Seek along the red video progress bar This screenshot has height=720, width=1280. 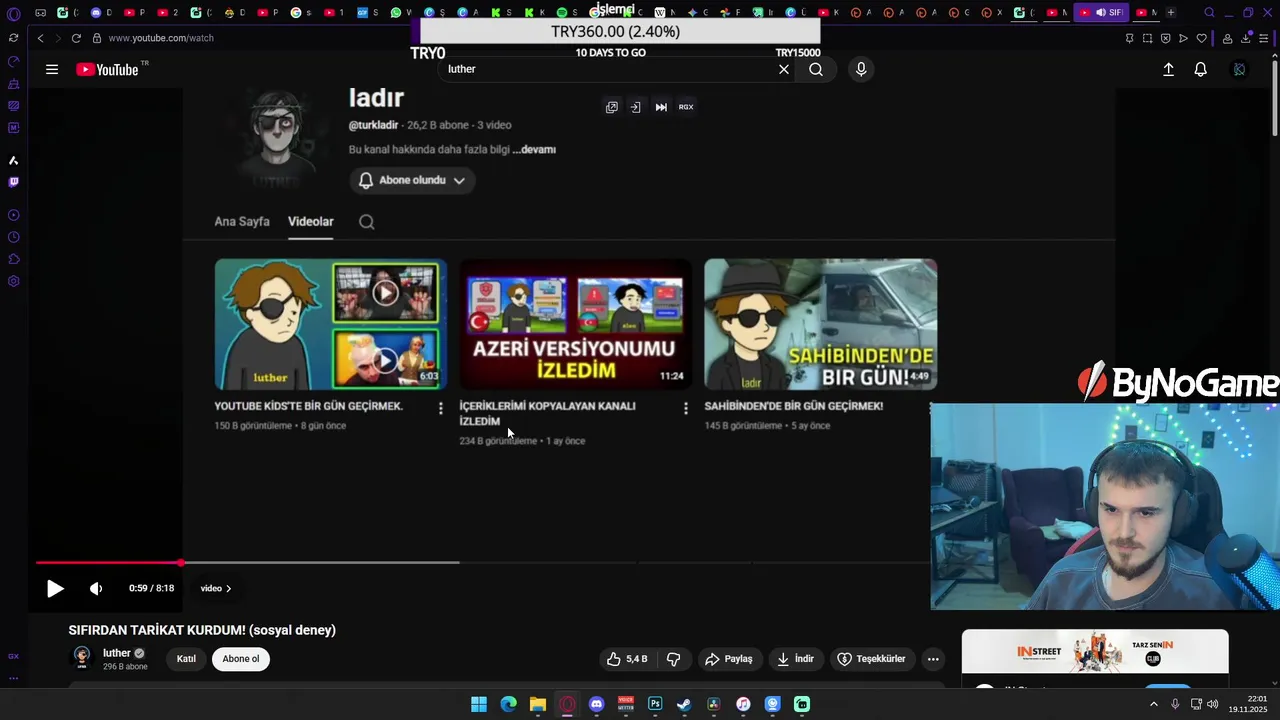click(108, 563)
